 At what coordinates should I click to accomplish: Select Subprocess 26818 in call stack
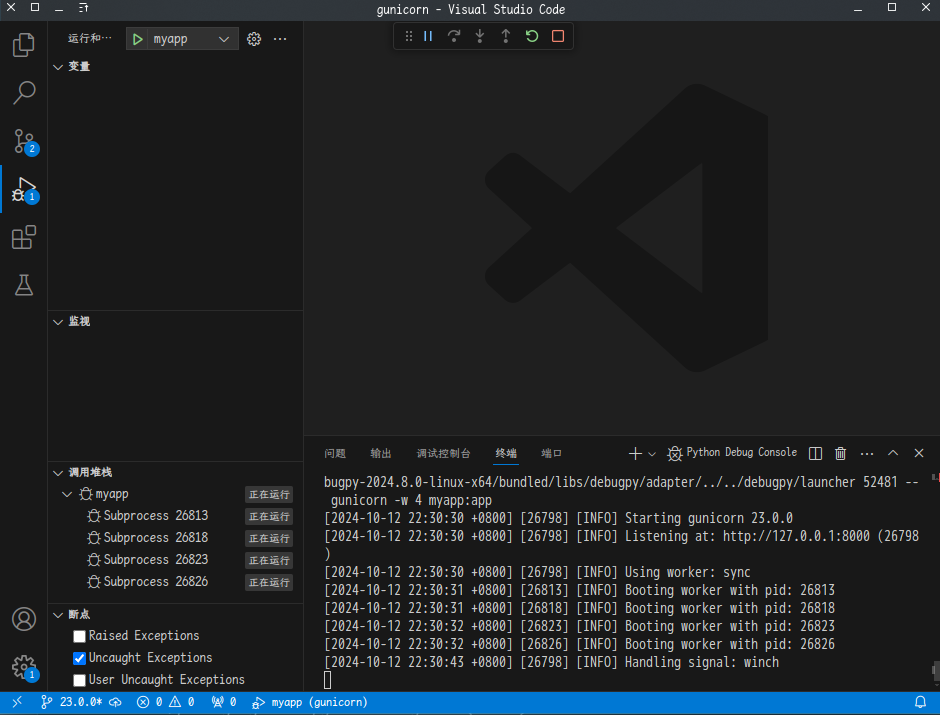(x=155, y=538)
